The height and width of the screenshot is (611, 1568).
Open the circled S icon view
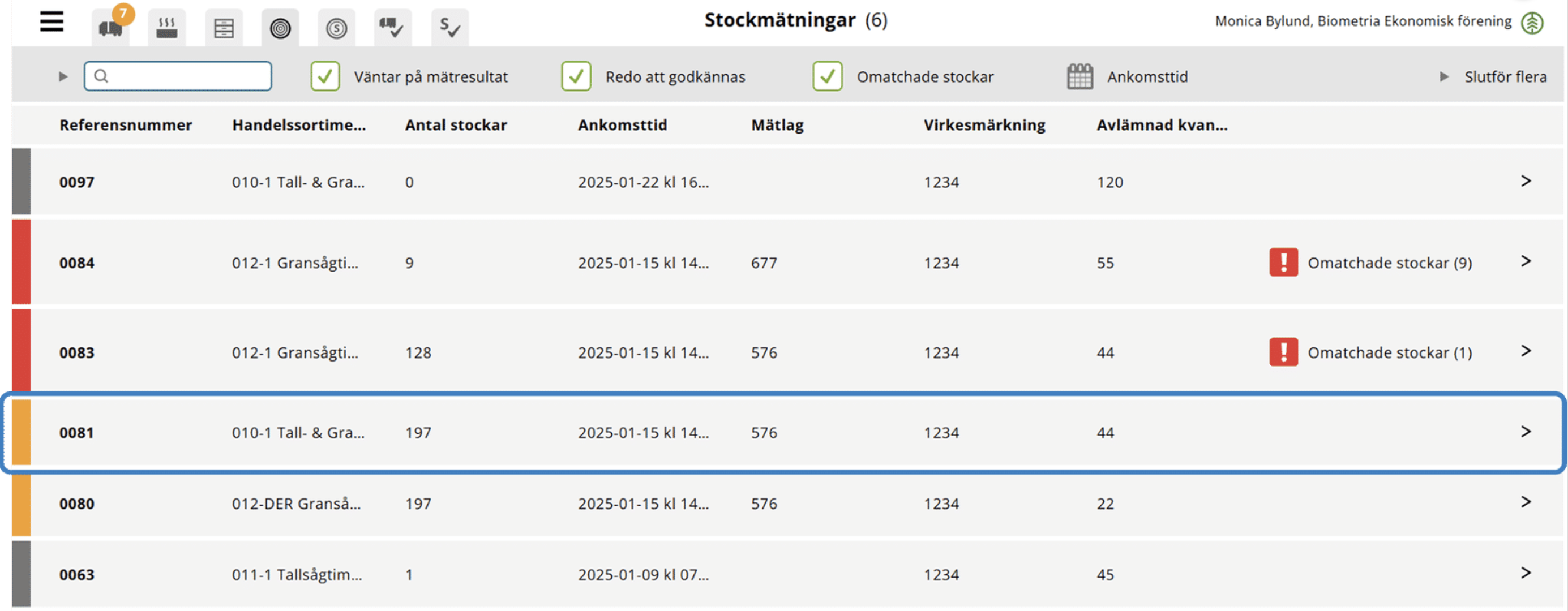[x=337, y=27]
